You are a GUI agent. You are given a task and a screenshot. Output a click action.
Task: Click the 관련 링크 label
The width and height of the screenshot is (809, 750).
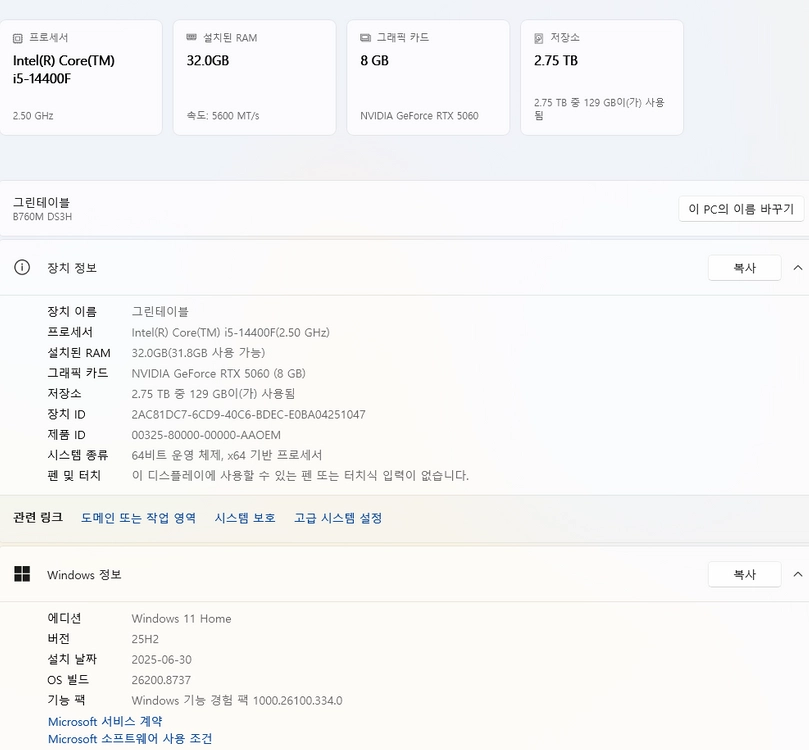pos(38,517)
